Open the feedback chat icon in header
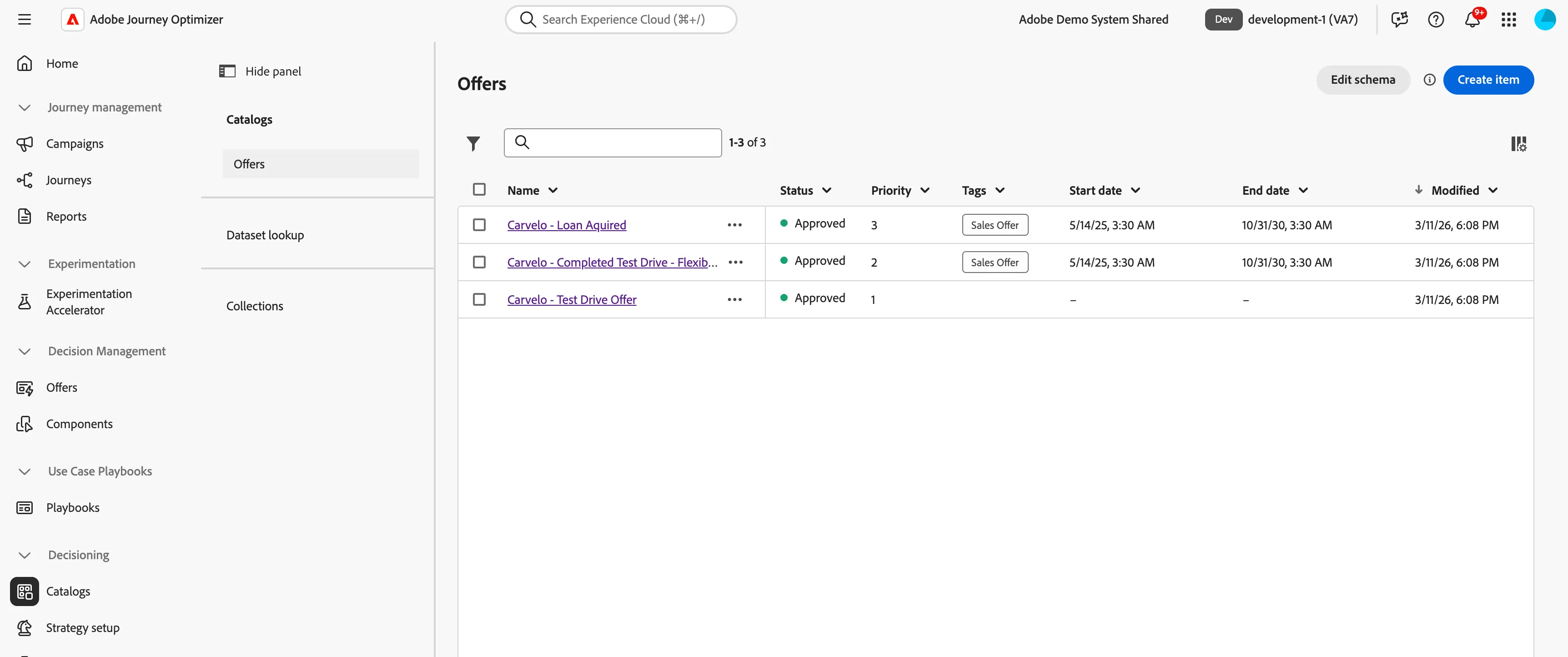1568x657 pixels. click(x=1399, y=20)
